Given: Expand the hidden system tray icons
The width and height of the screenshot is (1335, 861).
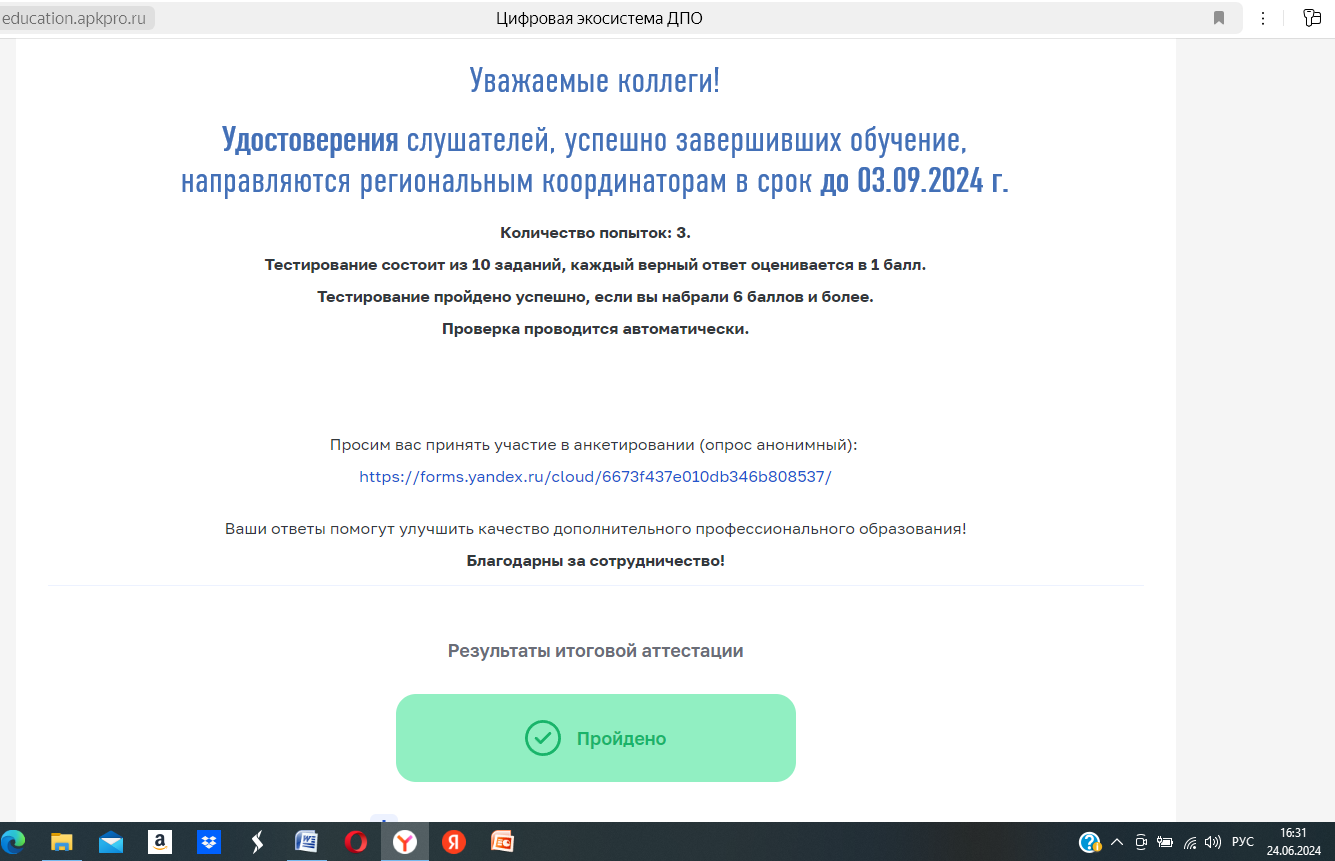Looking at the screenshot, I should pyautogui.click(x=1117, y=842).
